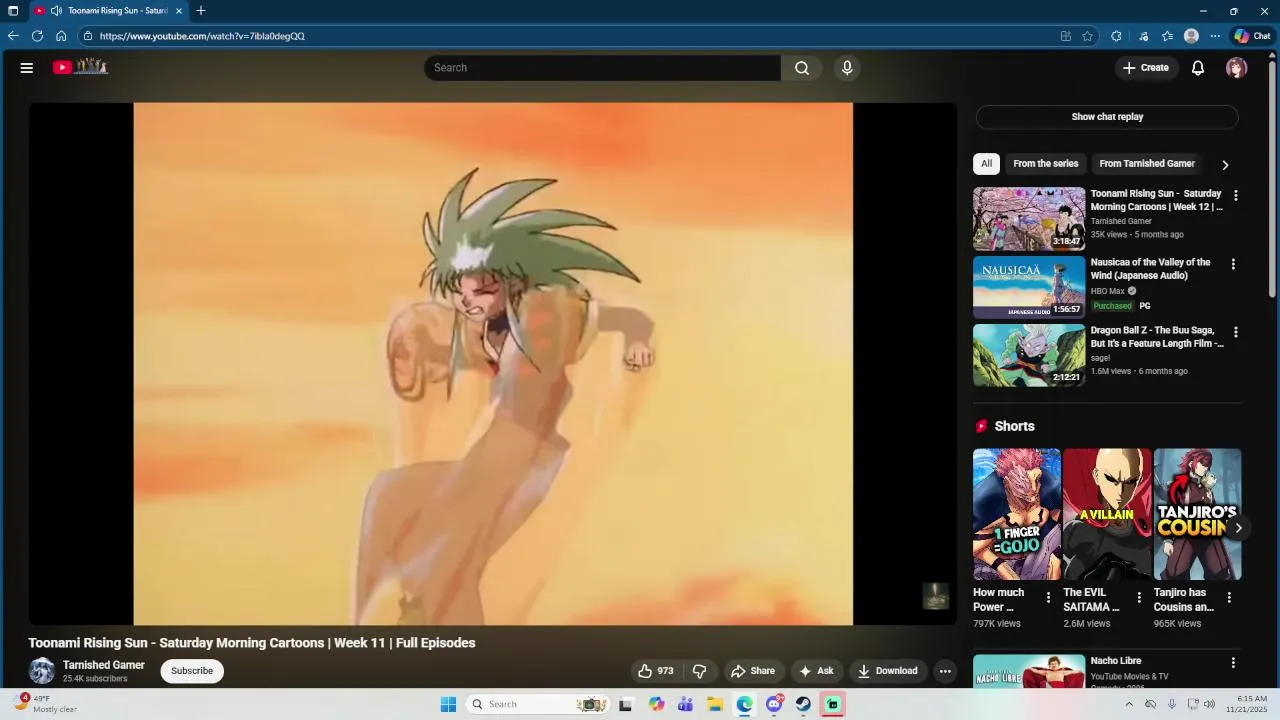
Task: Select the From the series chip
Action: tap(1046, 164)
